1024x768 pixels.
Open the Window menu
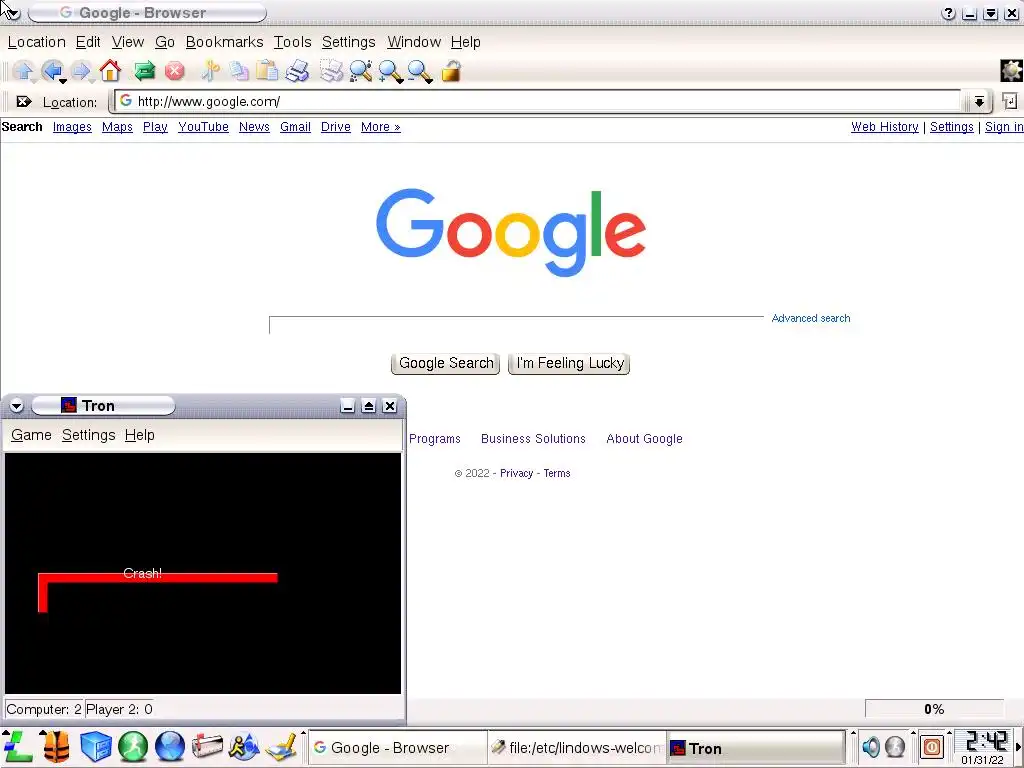pos(414,42)
